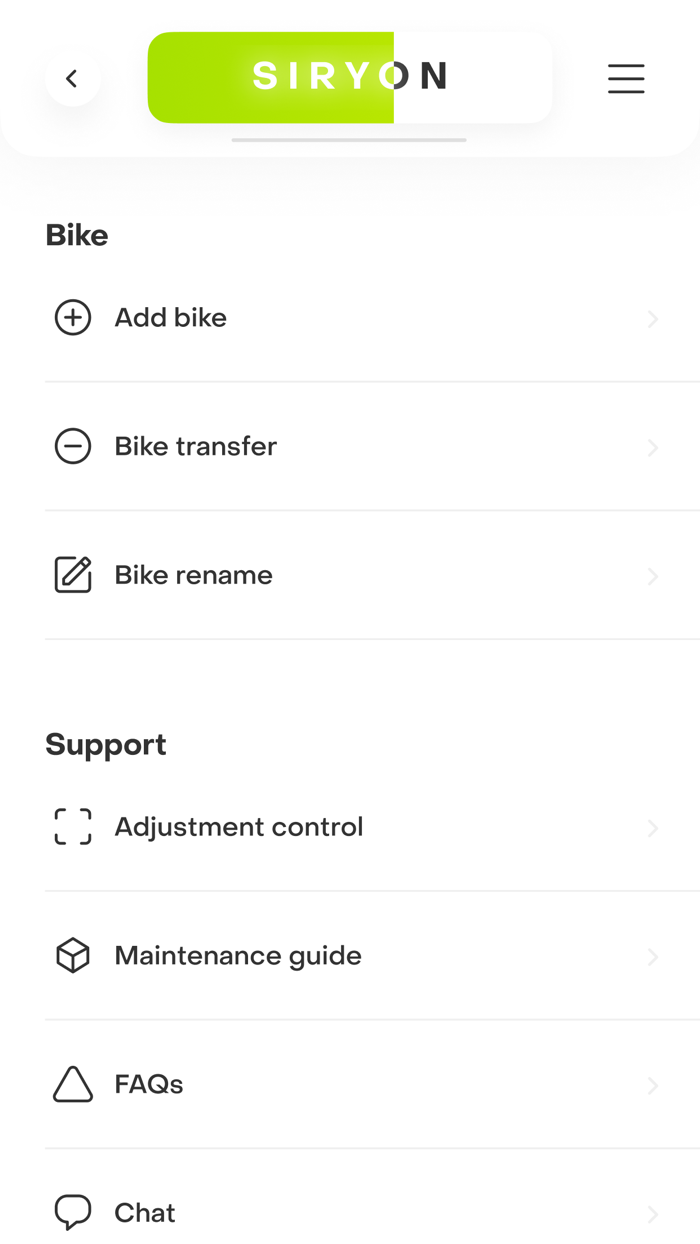Click the Chat speech bubble icon
The image size is (700, 1244).
click(x=73, y=1212)
